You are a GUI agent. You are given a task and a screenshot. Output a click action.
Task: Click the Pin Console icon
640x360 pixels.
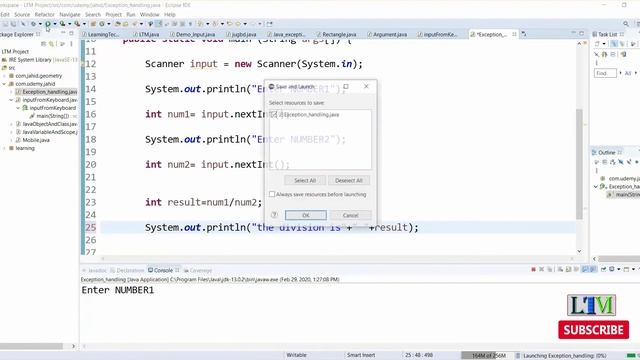(x=603, y=269)
